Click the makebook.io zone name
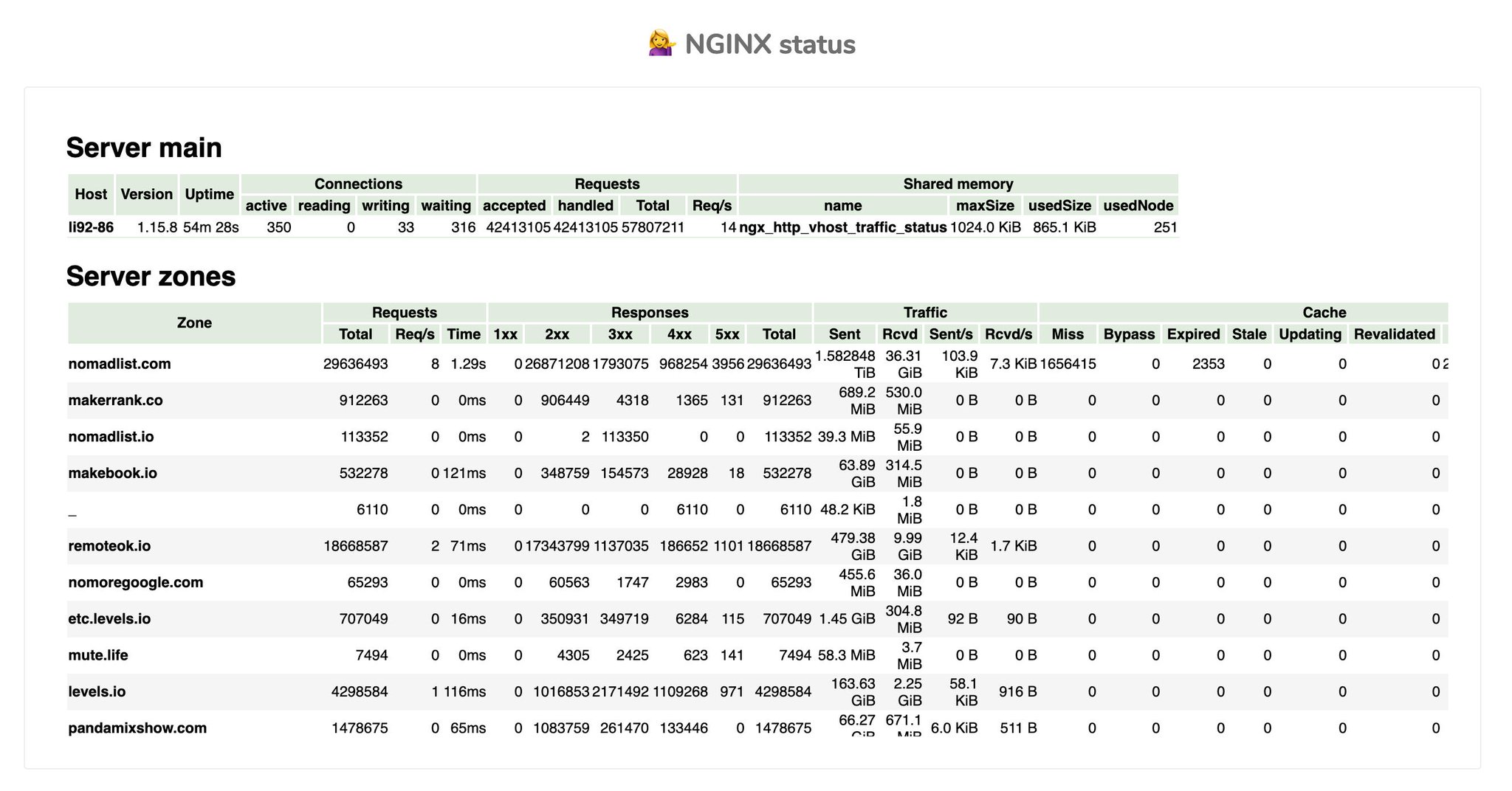 pyautogui.click(x=112, y=473)
